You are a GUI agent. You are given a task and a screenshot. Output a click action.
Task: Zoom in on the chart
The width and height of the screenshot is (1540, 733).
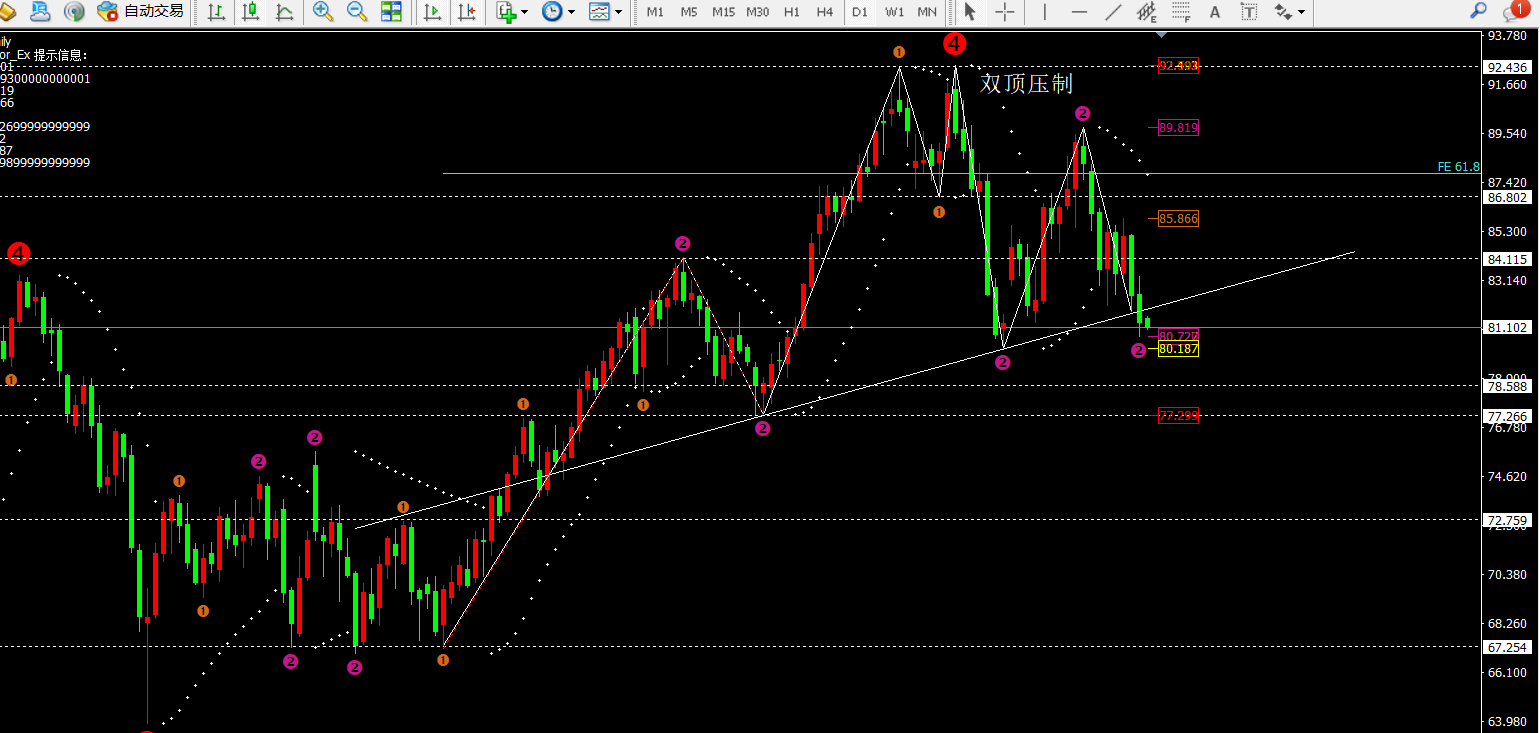[x=323, y=12]
